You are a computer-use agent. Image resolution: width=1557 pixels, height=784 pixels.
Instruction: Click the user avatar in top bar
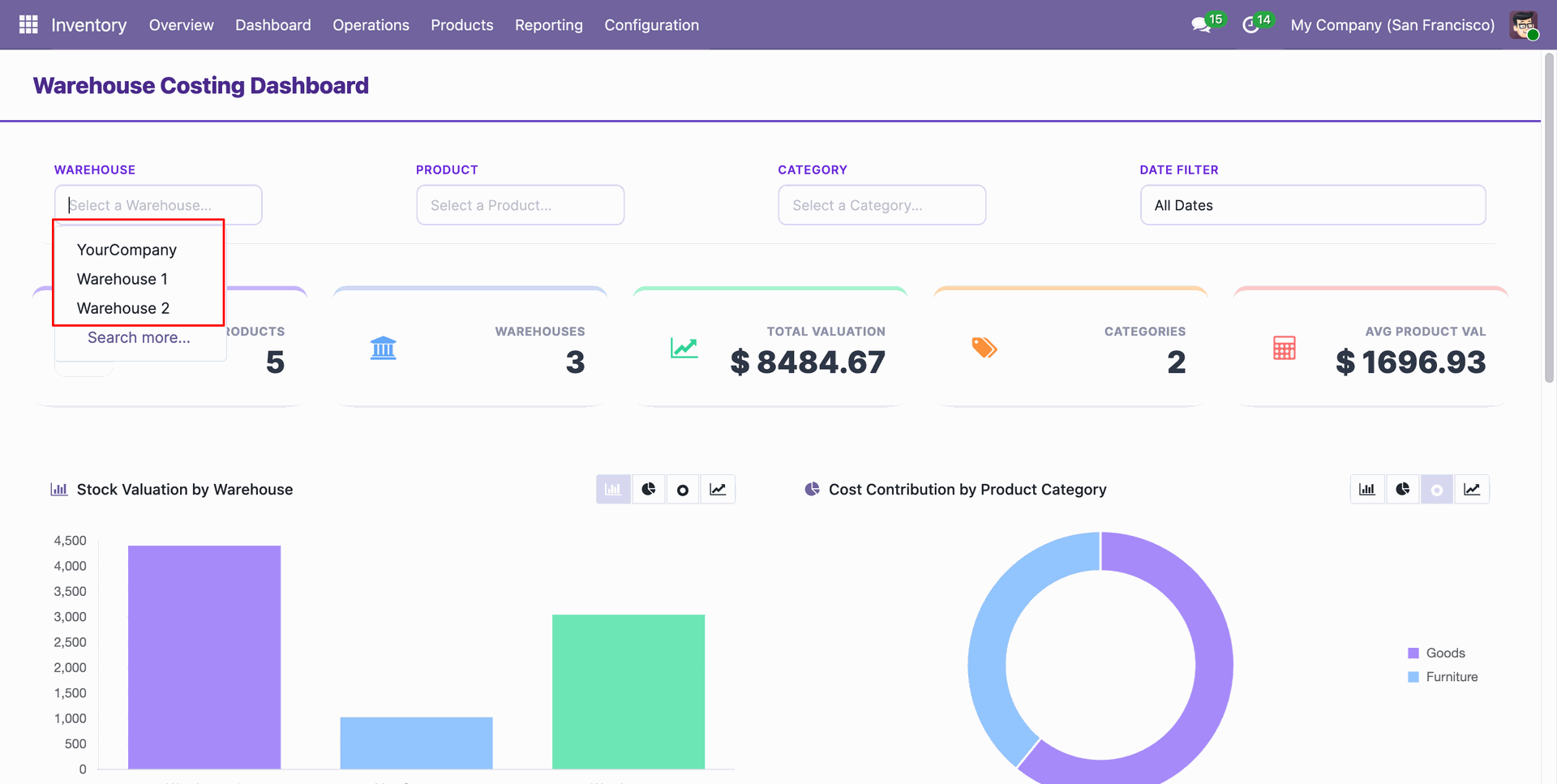tap(1524, 25)
